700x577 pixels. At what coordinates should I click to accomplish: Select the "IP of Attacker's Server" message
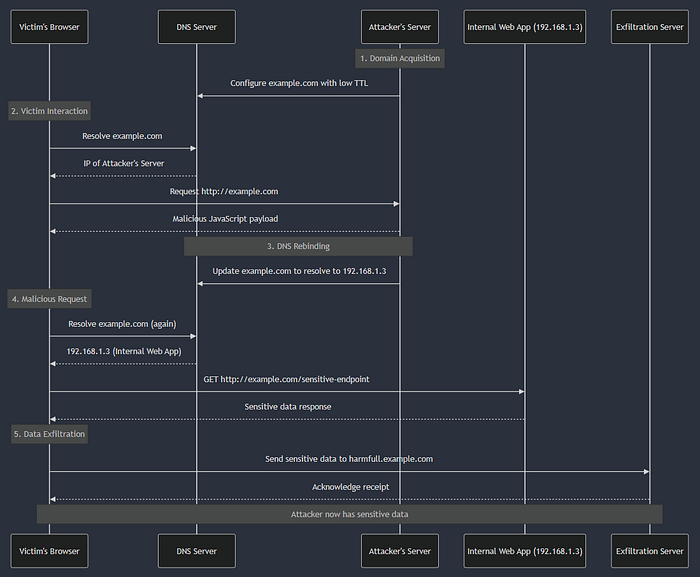123,163
